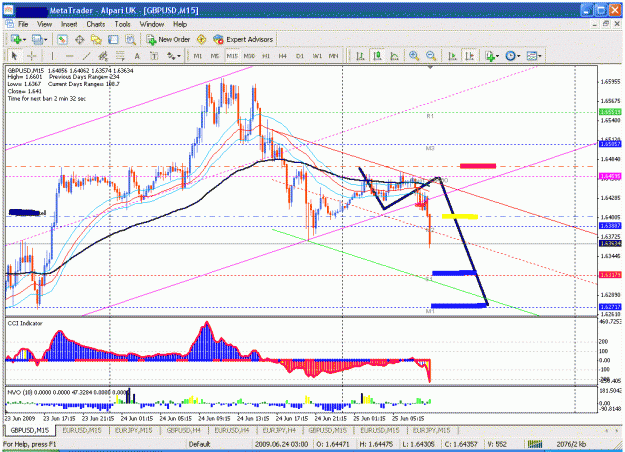
Task: Toggle the Terminal window icon
Action: click(x=113, y=39)
